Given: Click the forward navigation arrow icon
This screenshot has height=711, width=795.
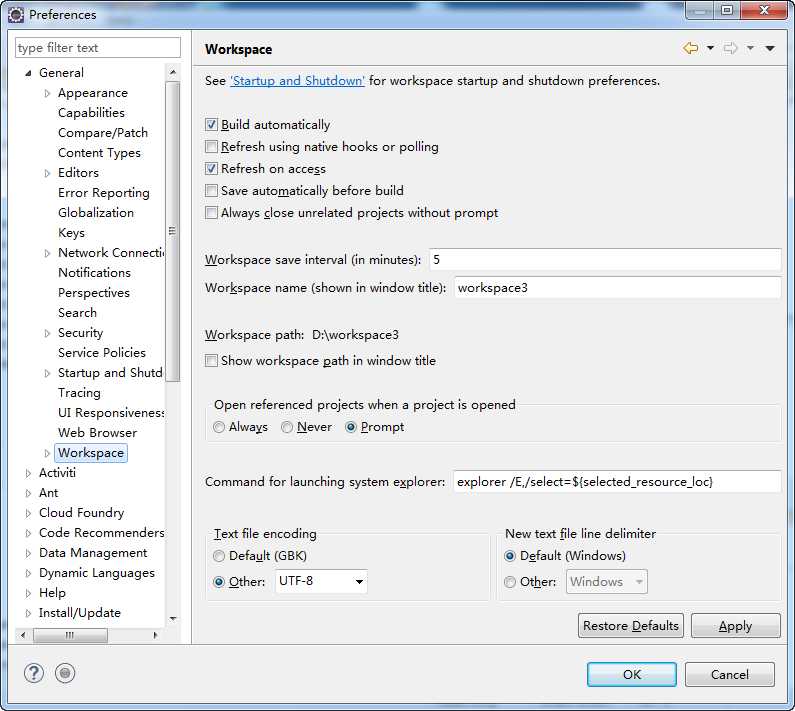Looking at the screenshot, I should coord(730,48).
